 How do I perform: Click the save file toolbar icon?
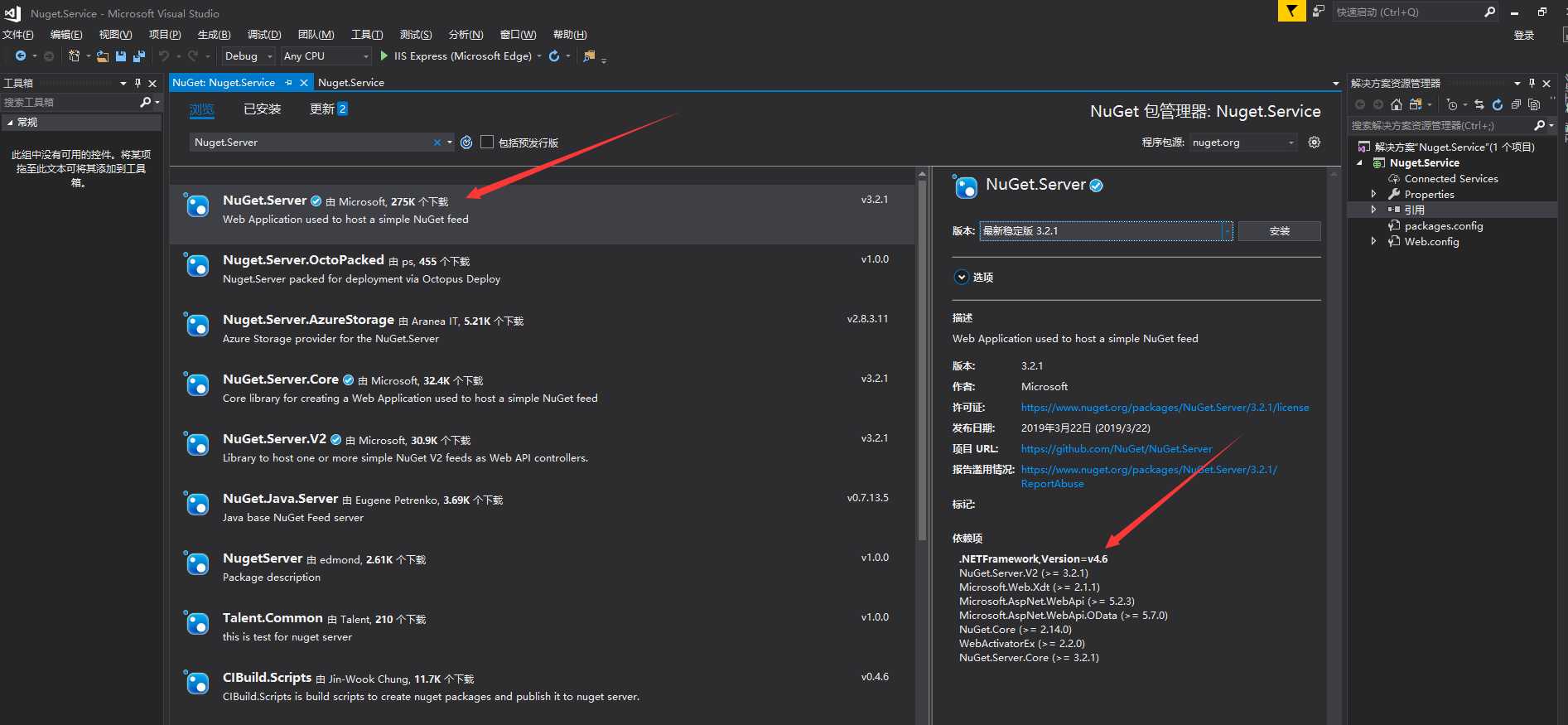(121, 56)
